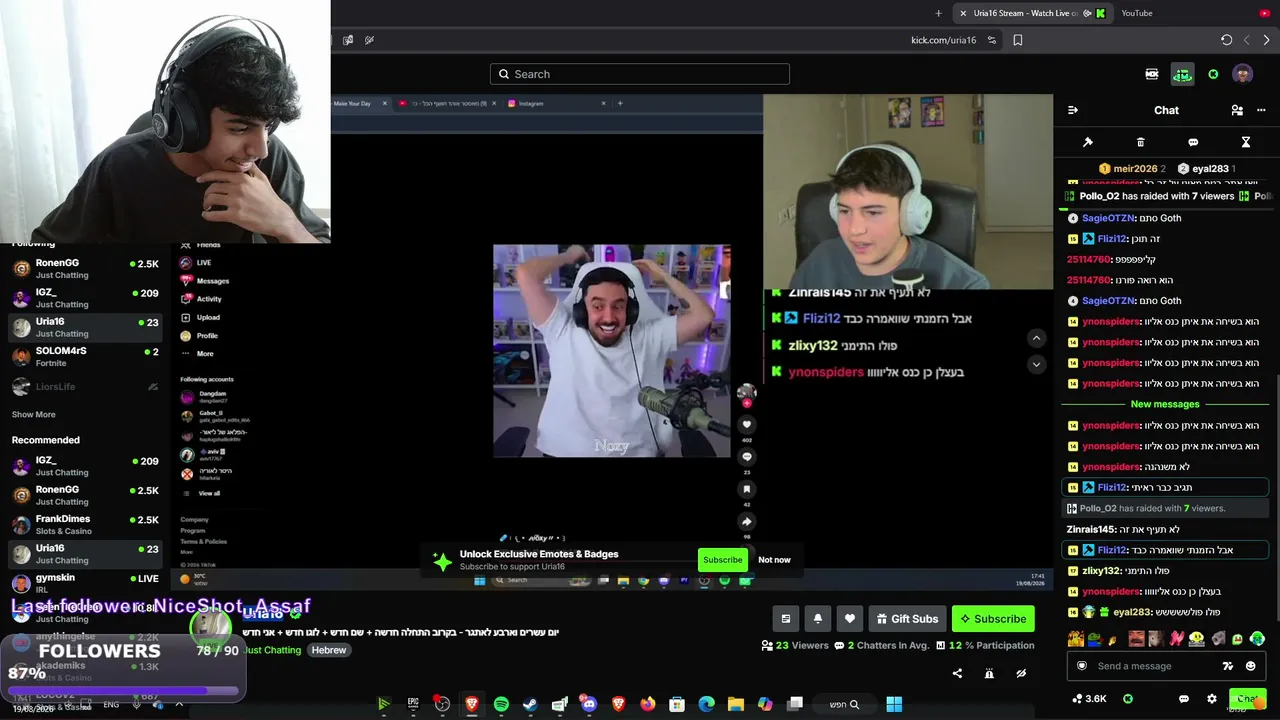Select the Uria16 Stream browser tab
This screenshot has height=720, width=1280.
point(1032,13)
